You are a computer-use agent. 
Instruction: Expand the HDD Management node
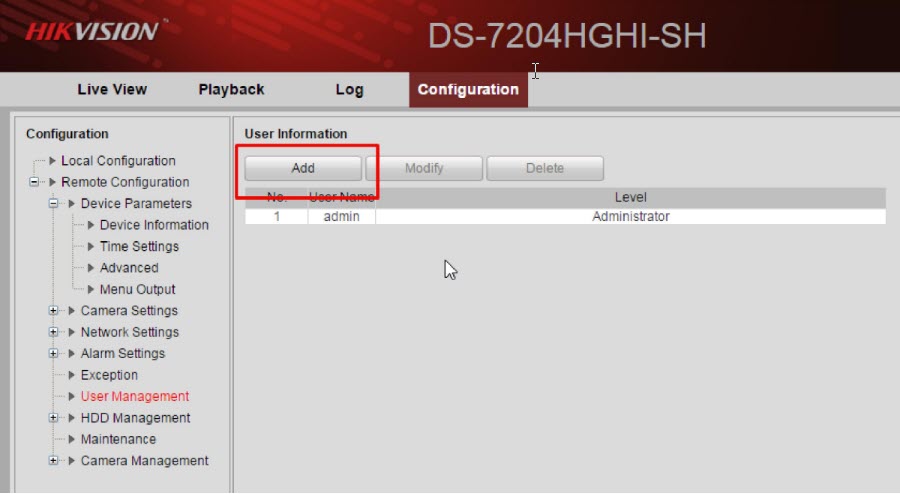tap(54, 418)
